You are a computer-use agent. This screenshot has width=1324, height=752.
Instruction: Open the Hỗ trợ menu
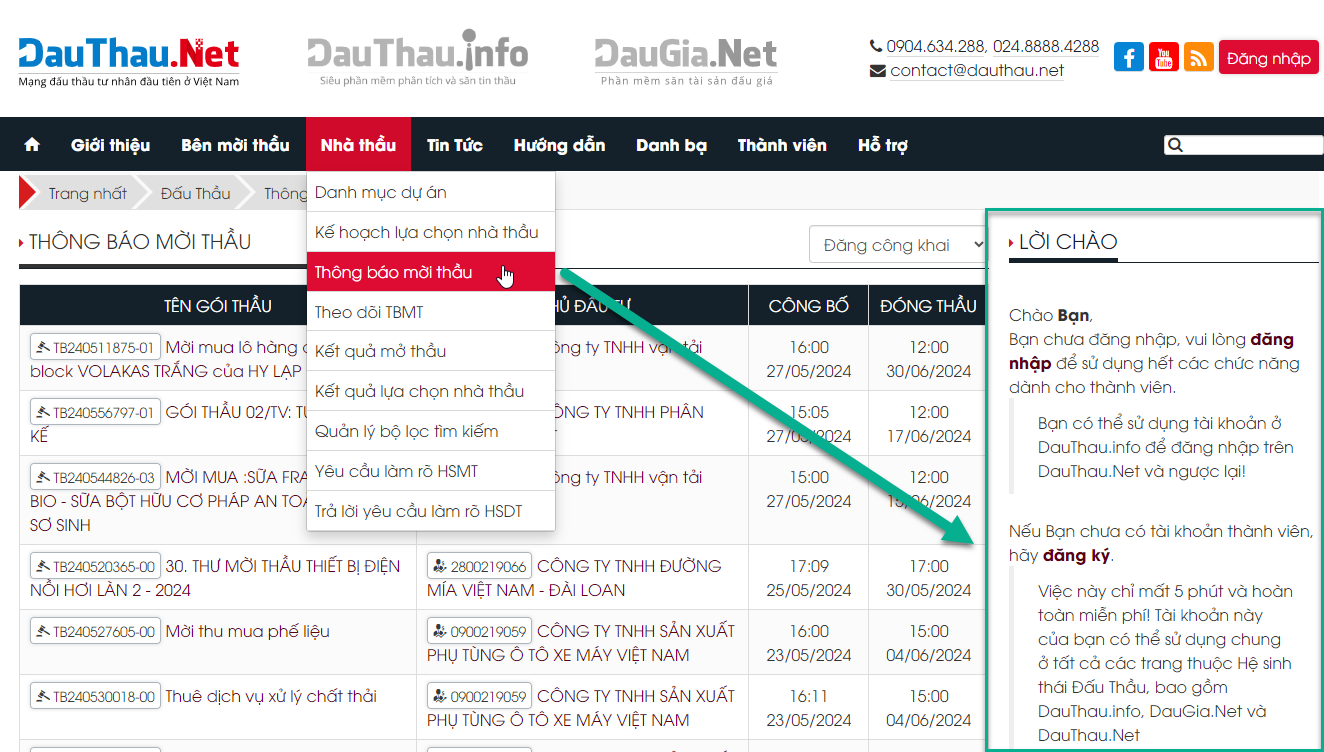tap(883, 145)
